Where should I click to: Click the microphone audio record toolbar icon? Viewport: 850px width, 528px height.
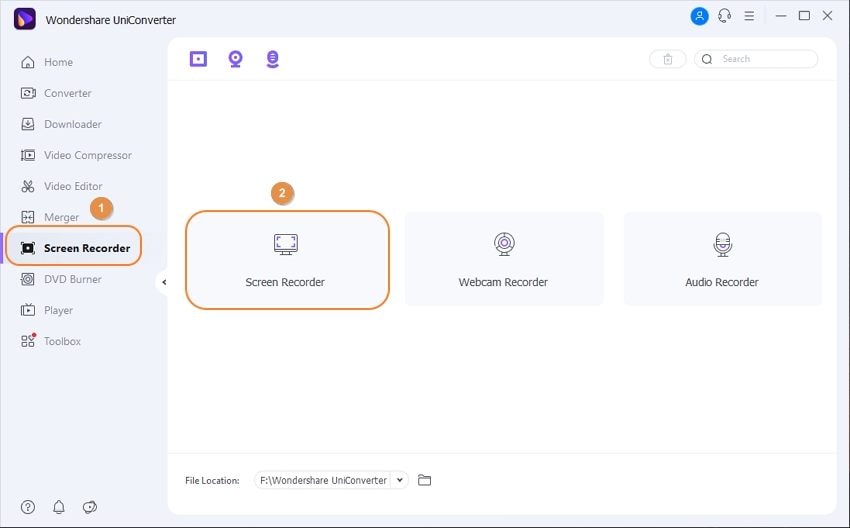point(273,59)
